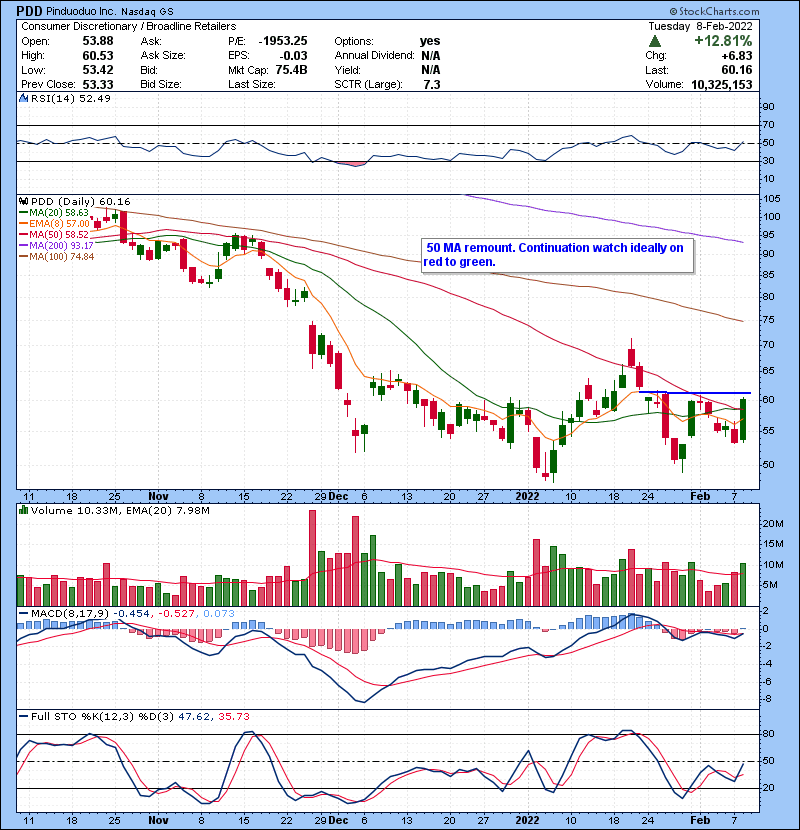
Task: Click the Options value yes
Action: click(430, 41)
